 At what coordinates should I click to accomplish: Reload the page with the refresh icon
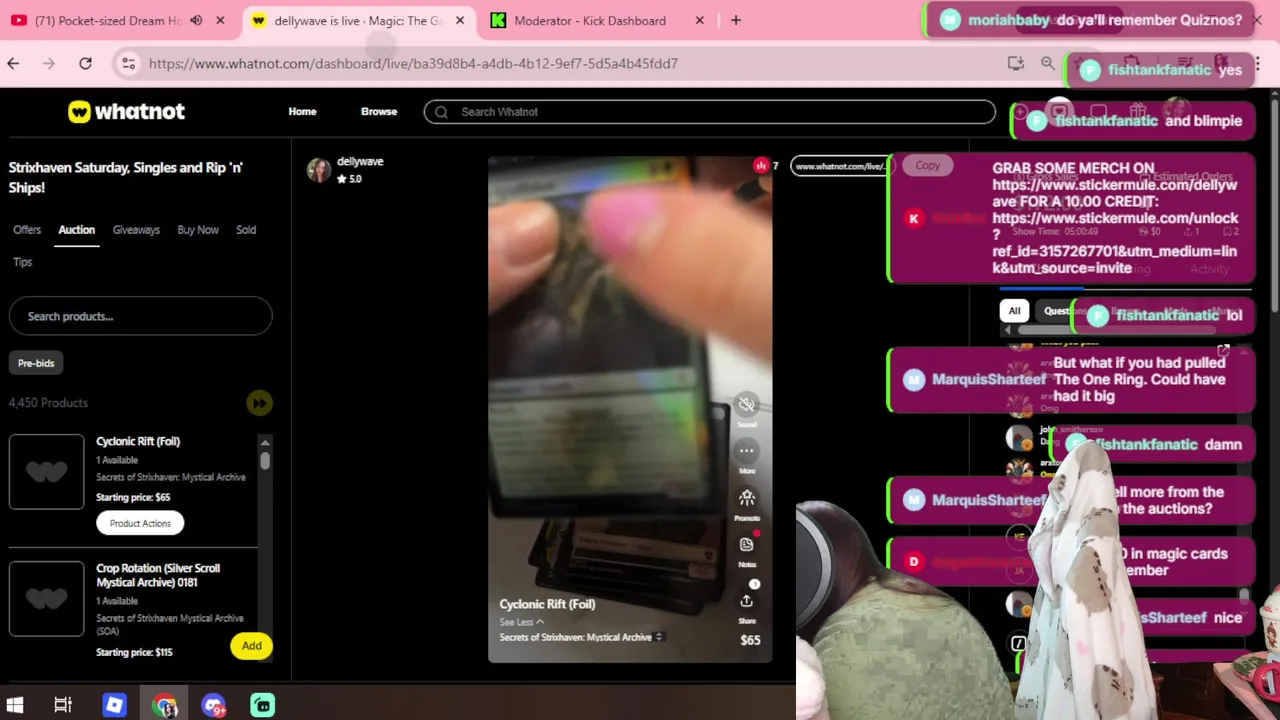[85, 63]
